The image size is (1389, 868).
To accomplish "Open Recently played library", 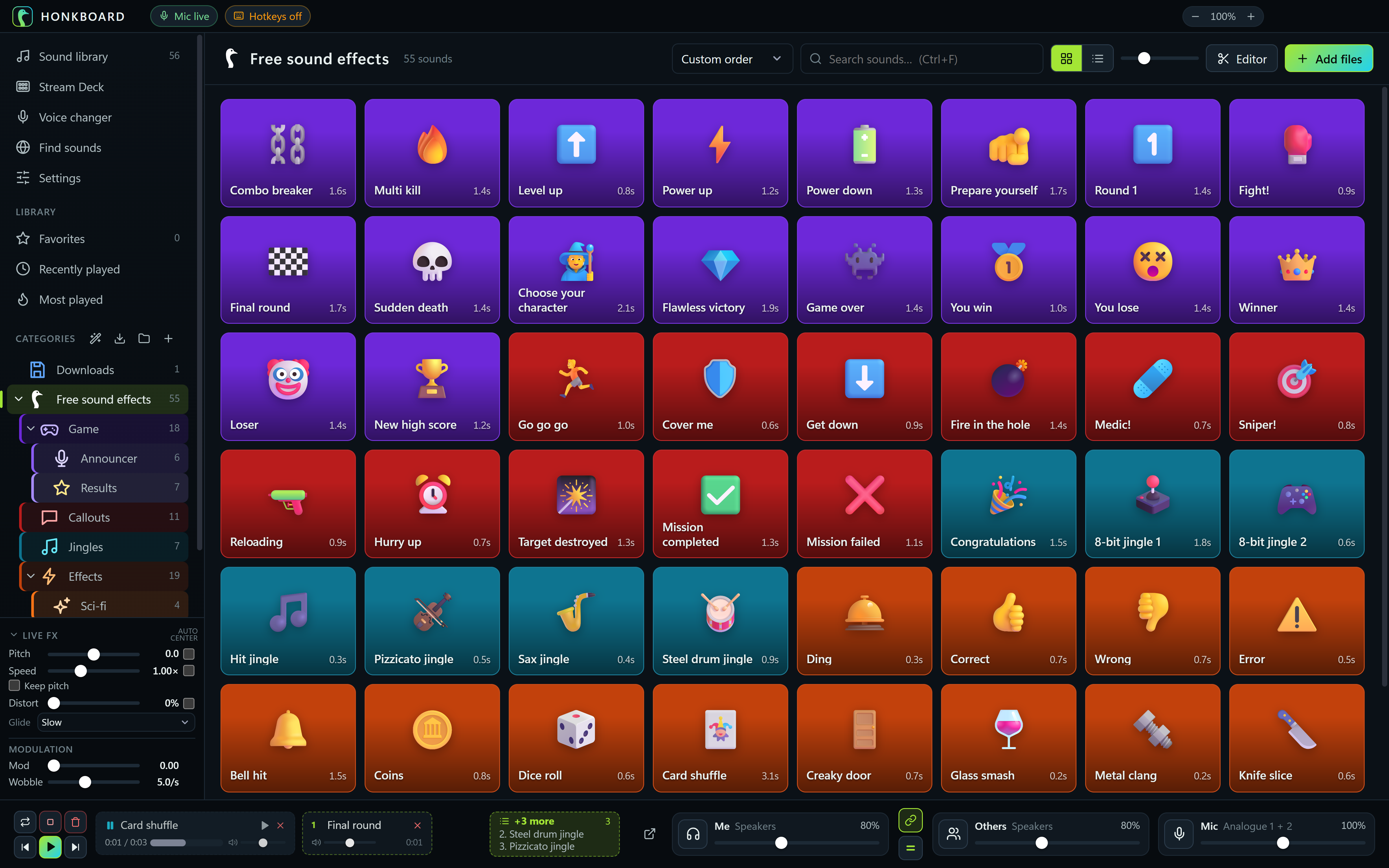I will tap(98, 269).
